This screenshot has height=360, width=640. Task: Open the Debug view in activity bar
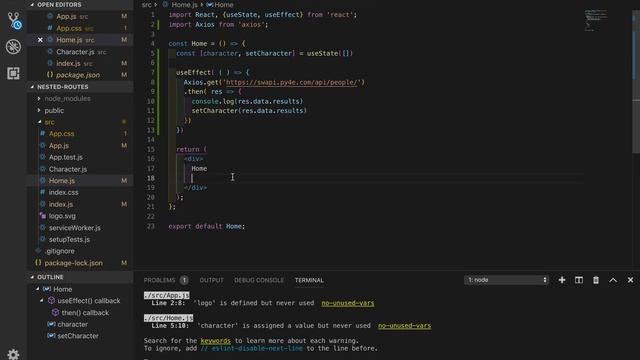[x=13, y=47]
